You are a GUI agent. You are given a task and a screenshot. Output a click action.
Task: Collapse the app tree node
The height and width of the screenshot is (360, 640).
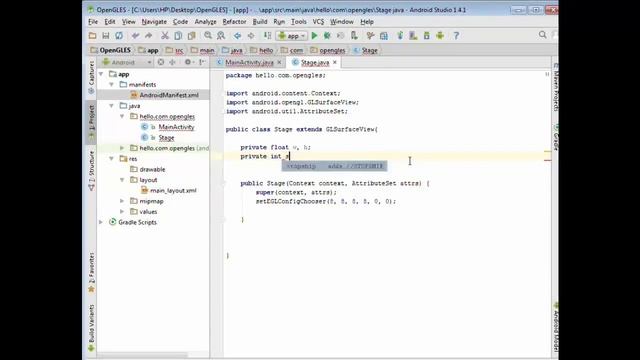101,74
